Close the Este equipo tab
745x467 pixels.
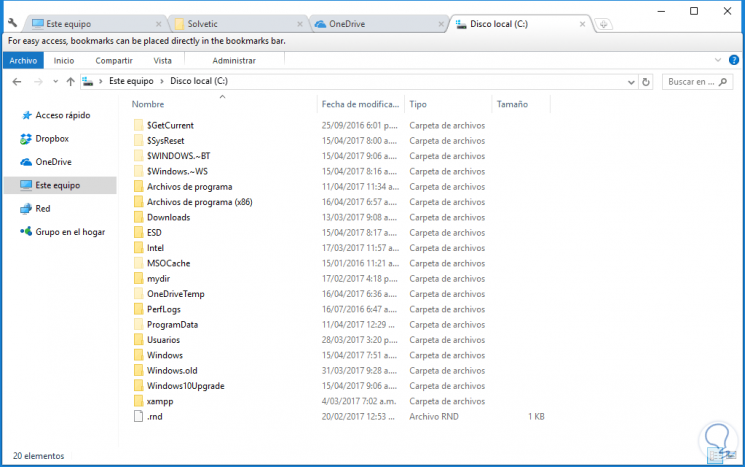click(x=158, y=24)
